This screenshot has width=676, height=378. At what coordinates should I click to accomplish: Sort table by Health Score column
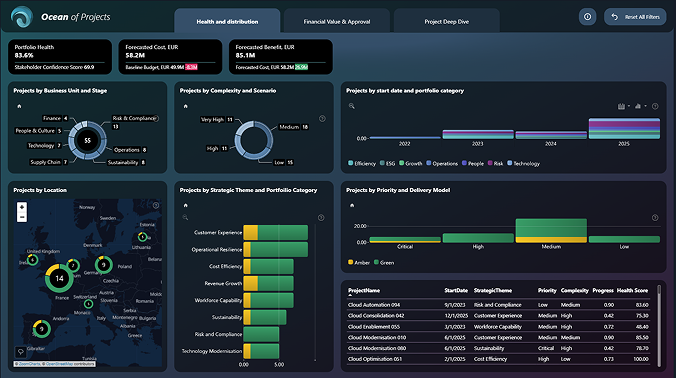click(632, 291)
